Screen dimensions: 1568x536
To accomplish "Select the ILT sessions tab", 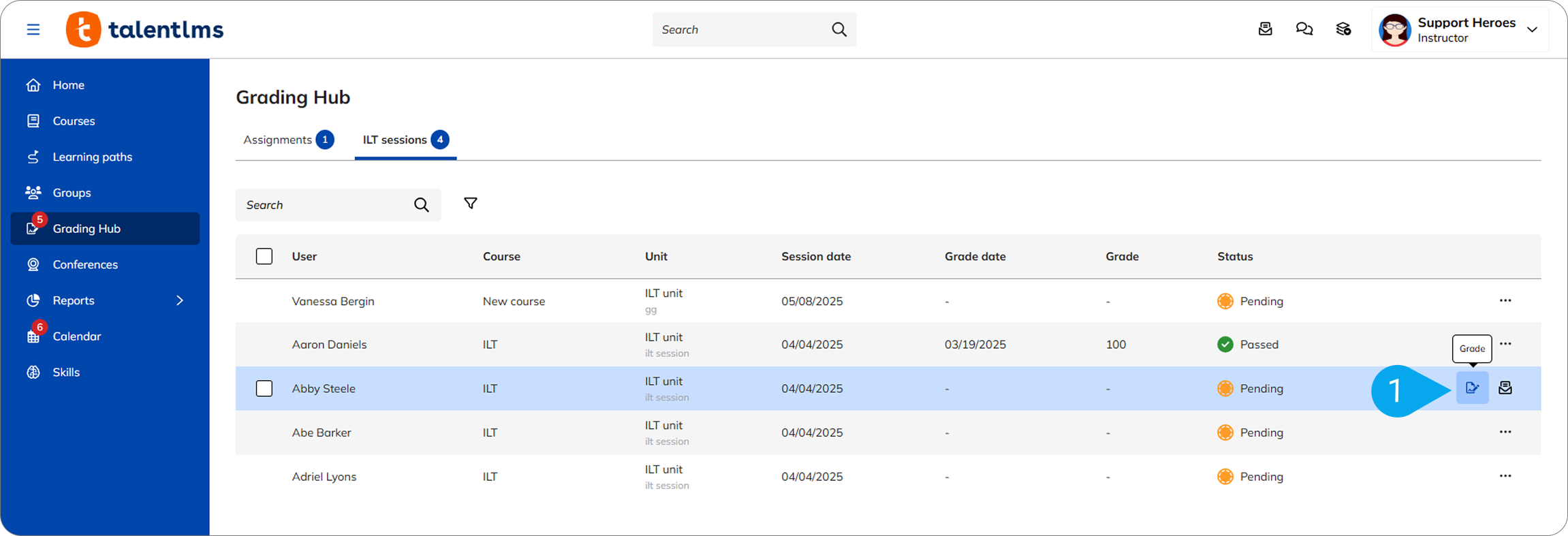I will [395, 140].
